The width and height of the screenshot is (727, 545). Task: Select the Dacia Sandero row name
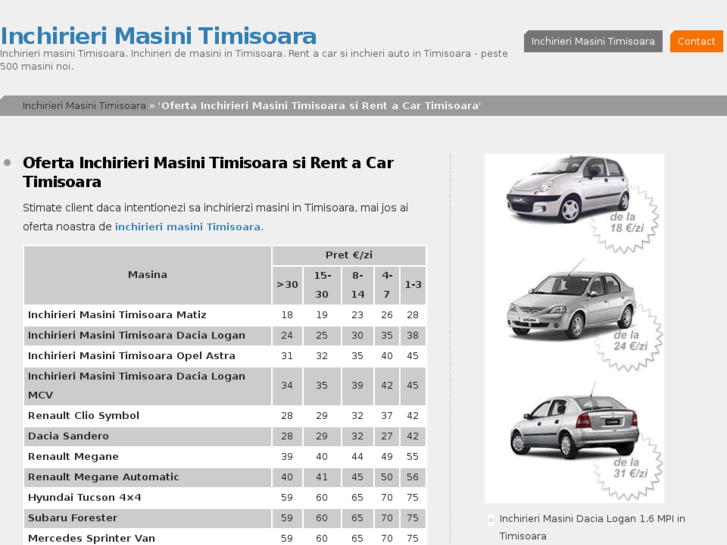click(68, 436)
